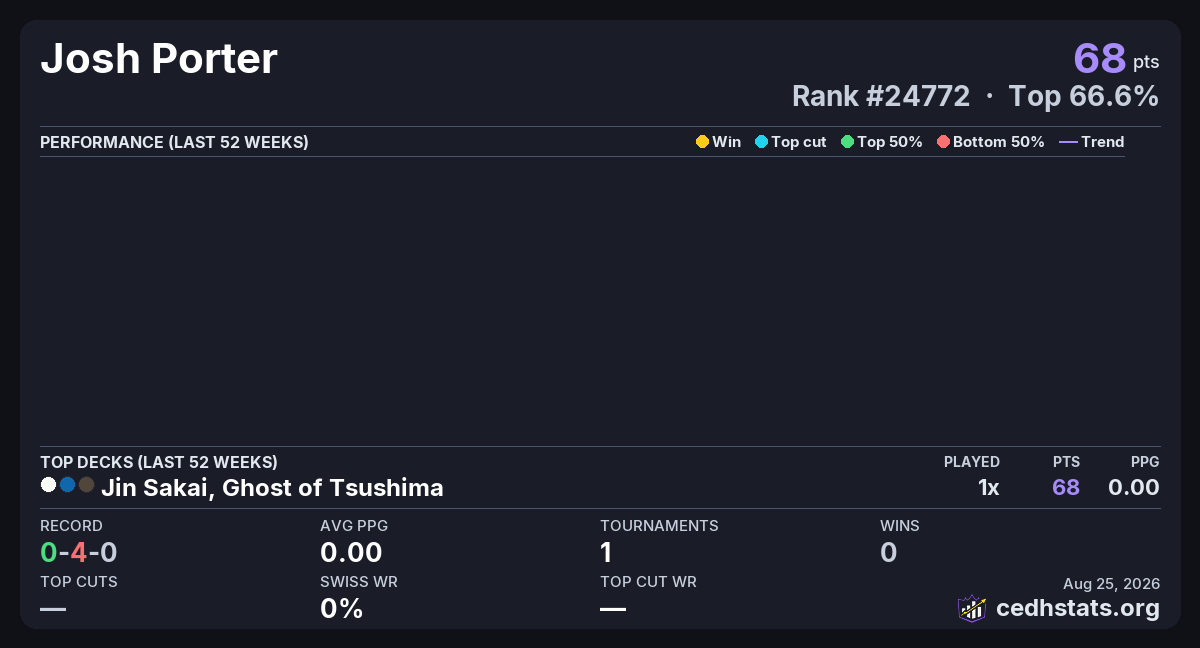Screen dimensions: 1200x648
Task: Click the 68 pts total score
Action: point(1116,58)
